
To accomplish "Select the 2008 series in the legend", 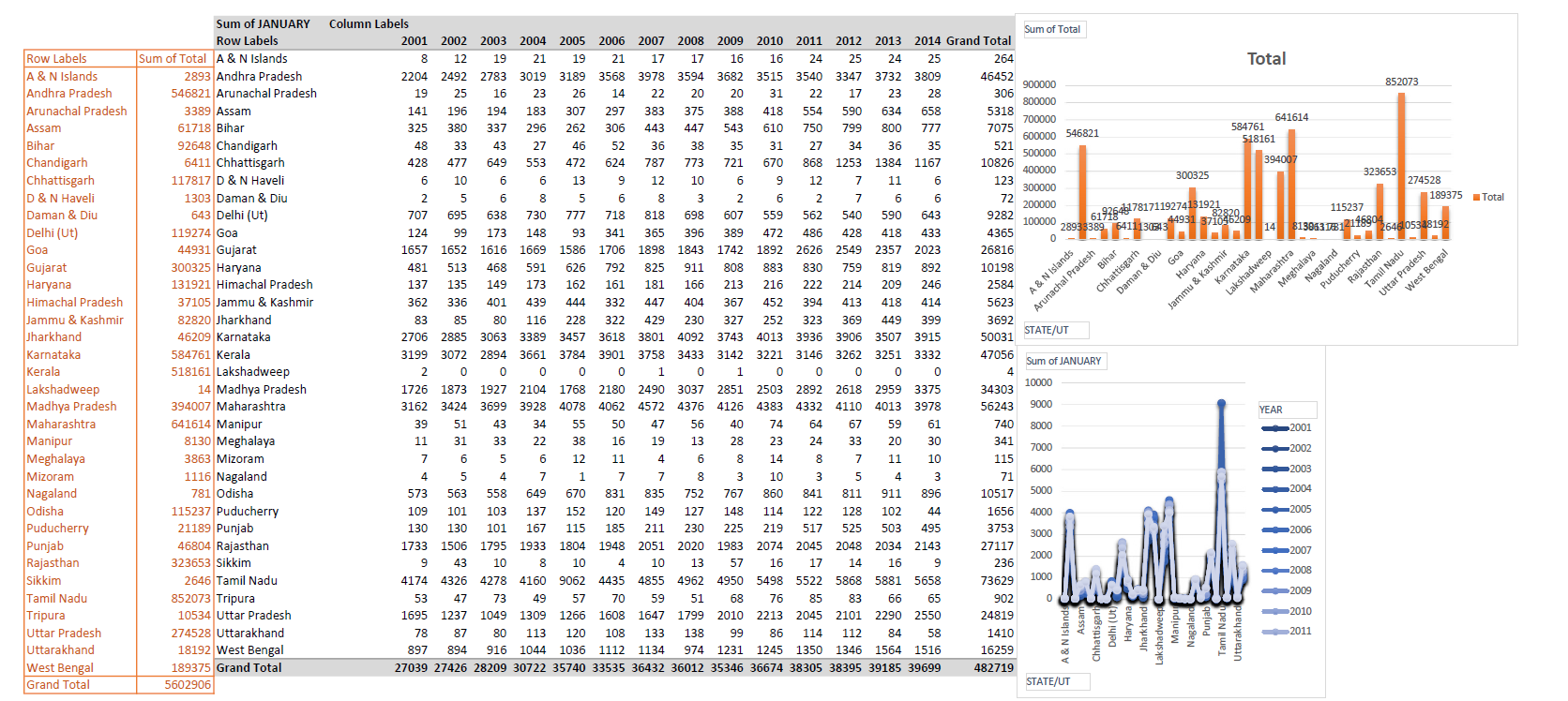I will 1287,570.
